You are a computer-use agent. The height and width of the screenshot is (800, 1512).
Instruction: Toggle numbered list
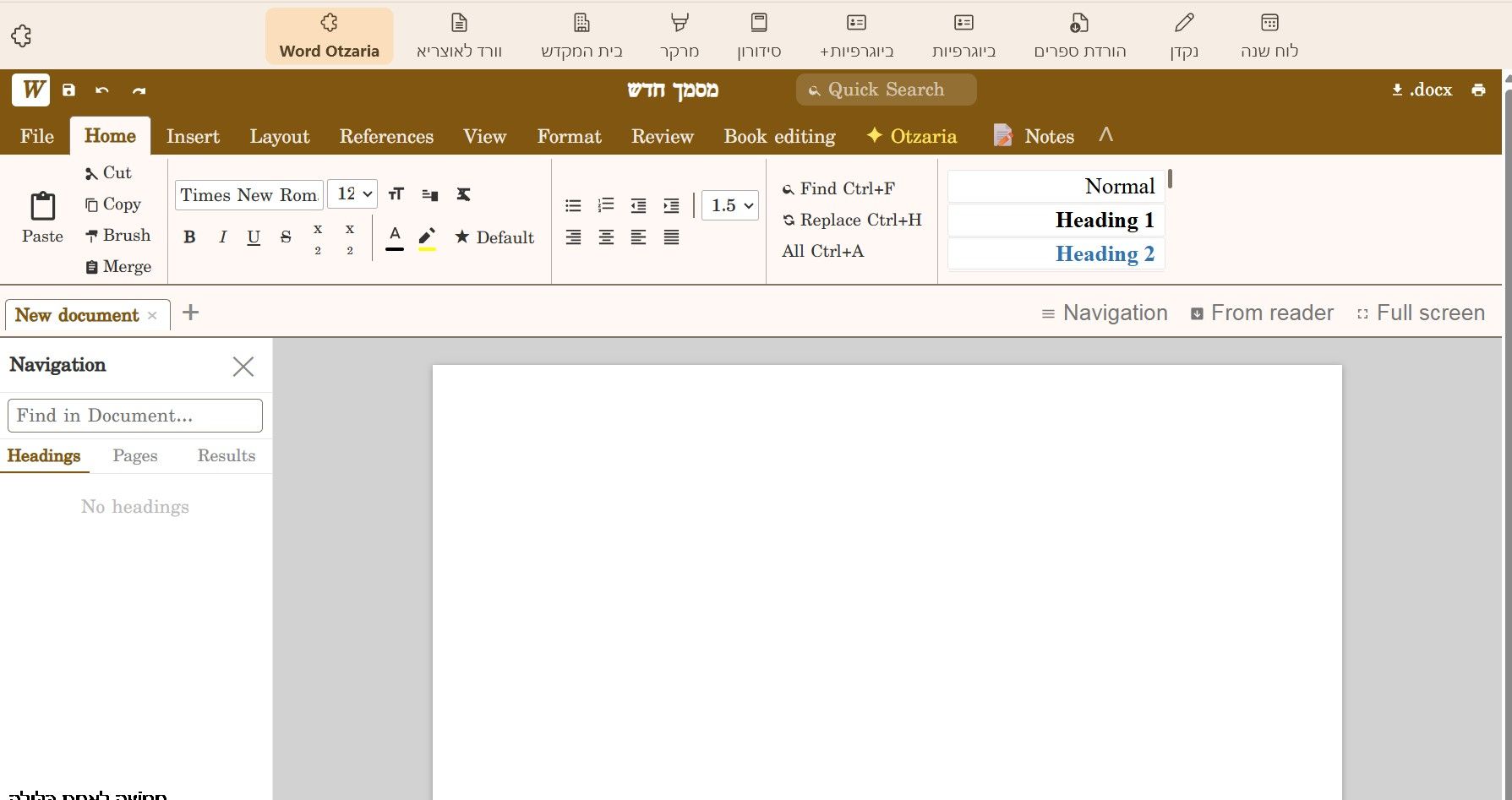pos(606,205)
